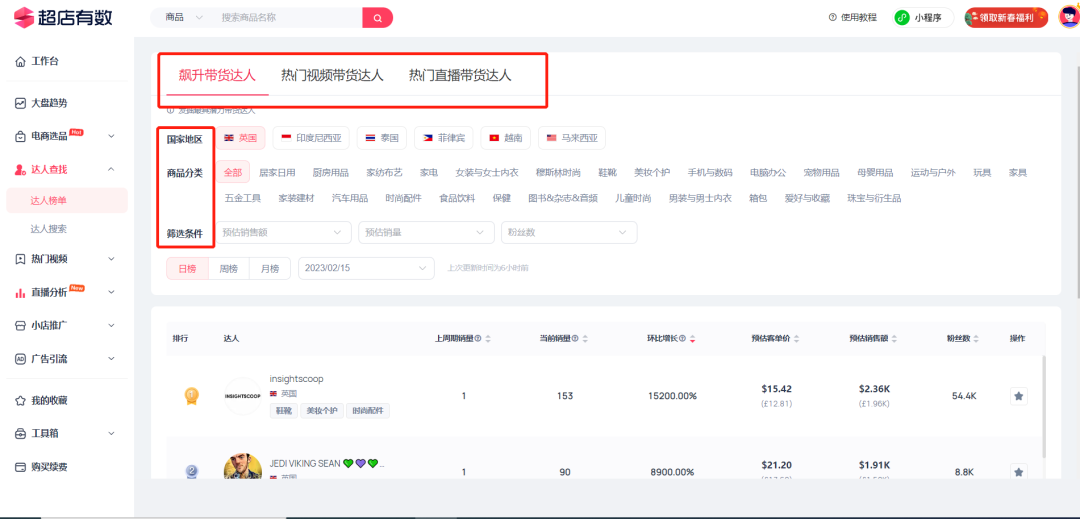Click the 直播分析 bar chart icon

coord(21,293)
